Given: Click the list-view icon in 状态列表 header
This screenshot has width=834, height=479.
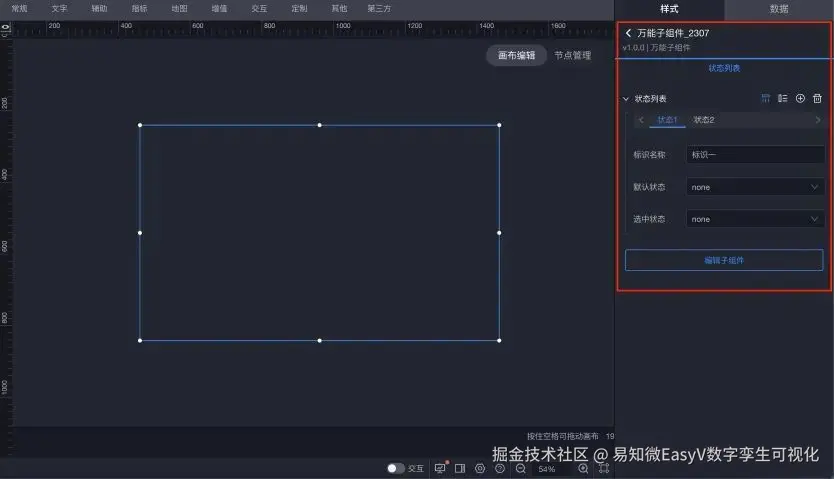Looking at the screenshot, I should pyautogui.click(x=782, y=98).
